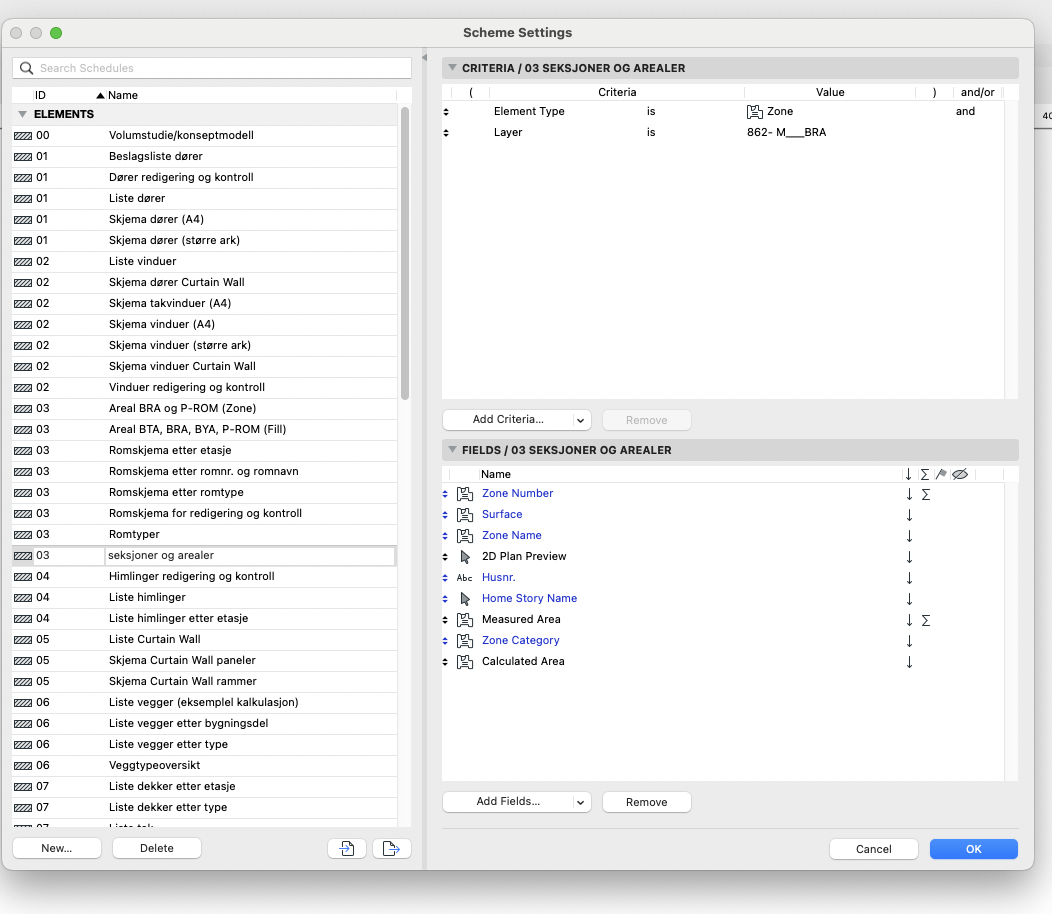
Task: Click sort arrow in Surface field row
Action: (x=909, y=514)
